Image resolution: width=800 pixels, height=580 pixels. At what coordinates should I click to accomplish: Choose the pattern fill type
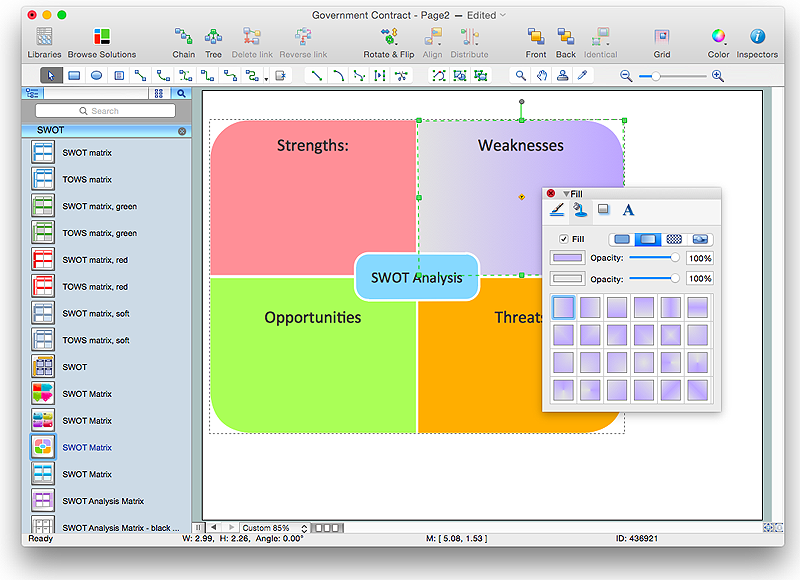(x=674, y=239)
